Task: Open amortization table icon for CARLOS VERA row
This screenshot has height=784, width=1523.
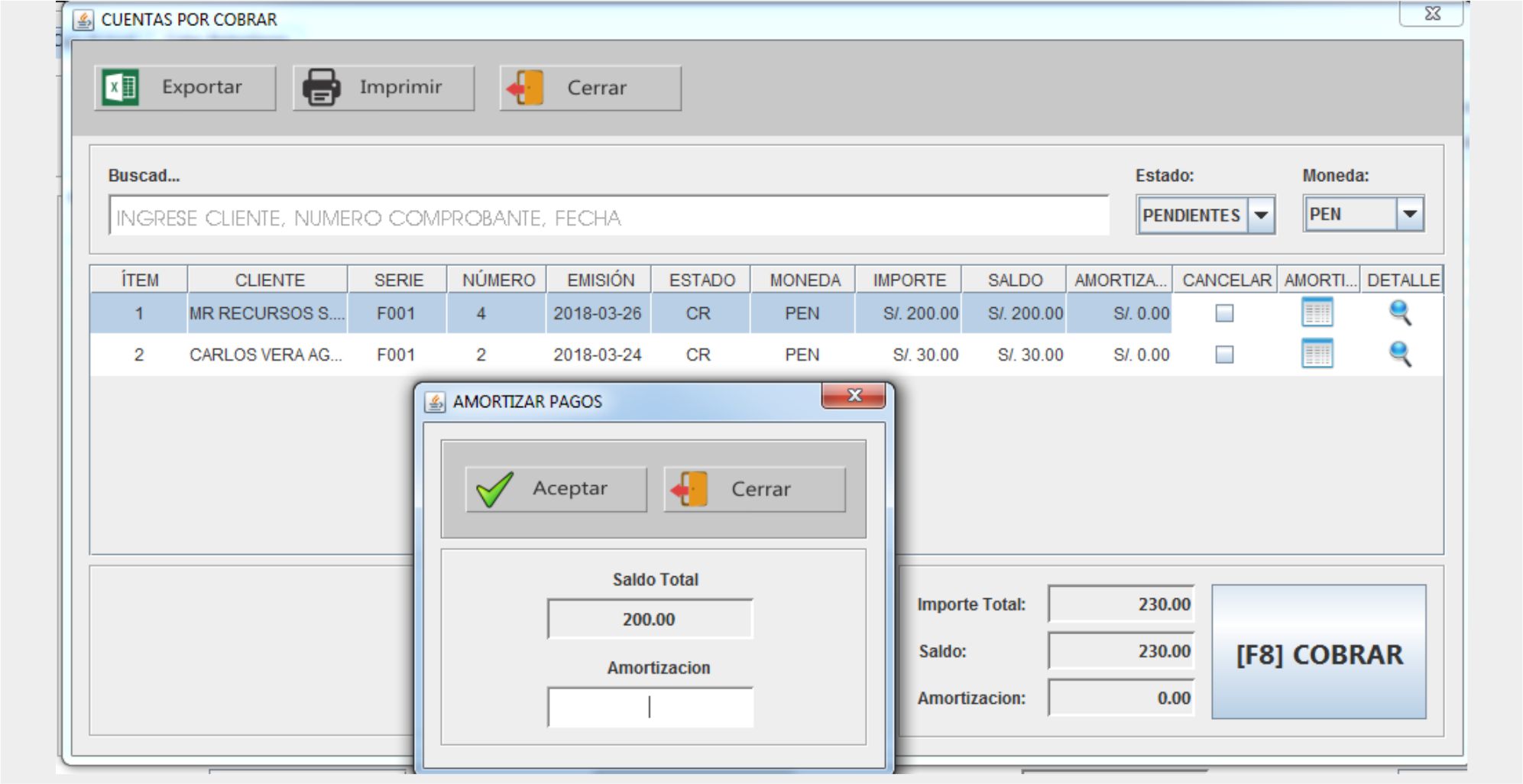Action: click(1317, 354)
